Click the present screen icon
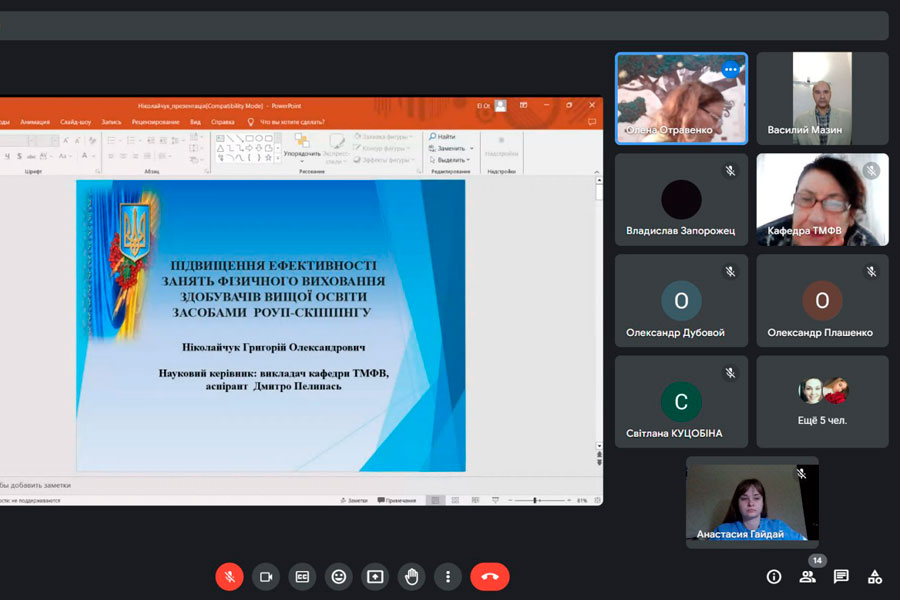The image size is (900, 600). point(375,577)
